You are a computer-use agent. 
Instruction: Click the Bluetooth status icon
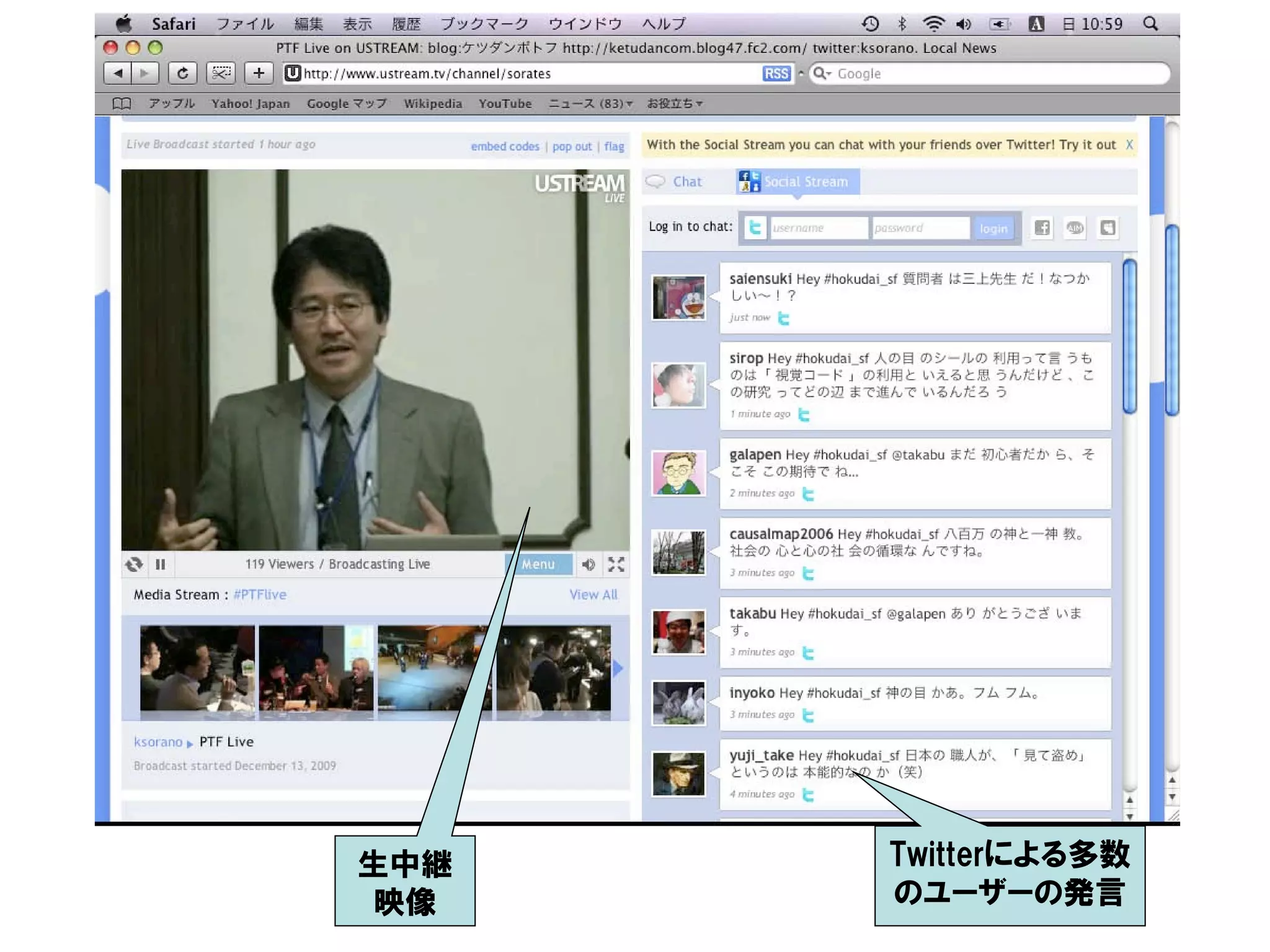coord(902,24)
